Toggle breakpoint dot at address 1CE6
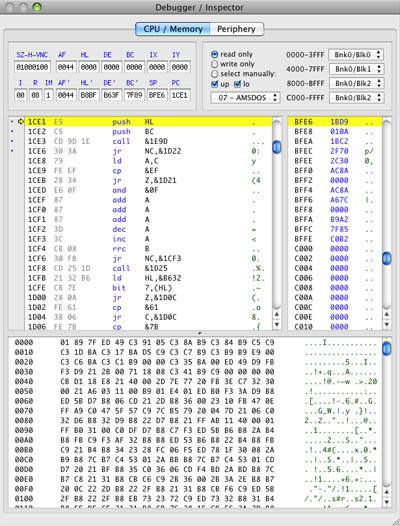The height and width of the screenshot is (526, 400). [12, 151]
